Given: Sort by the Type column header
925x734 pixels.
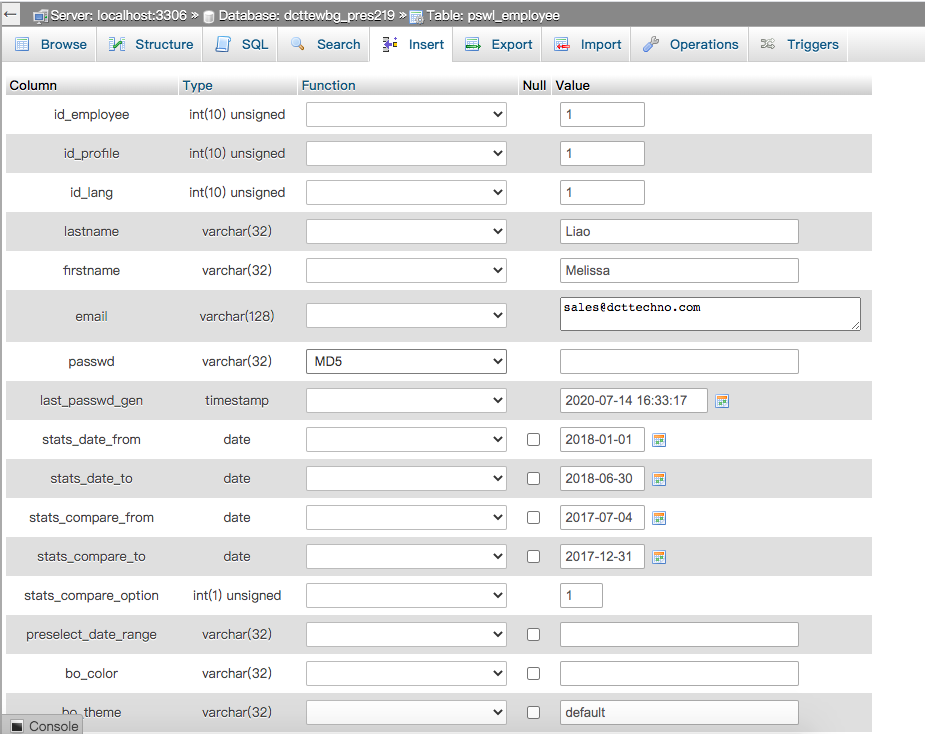Looking at the screenshot, I should click(198, 86).
